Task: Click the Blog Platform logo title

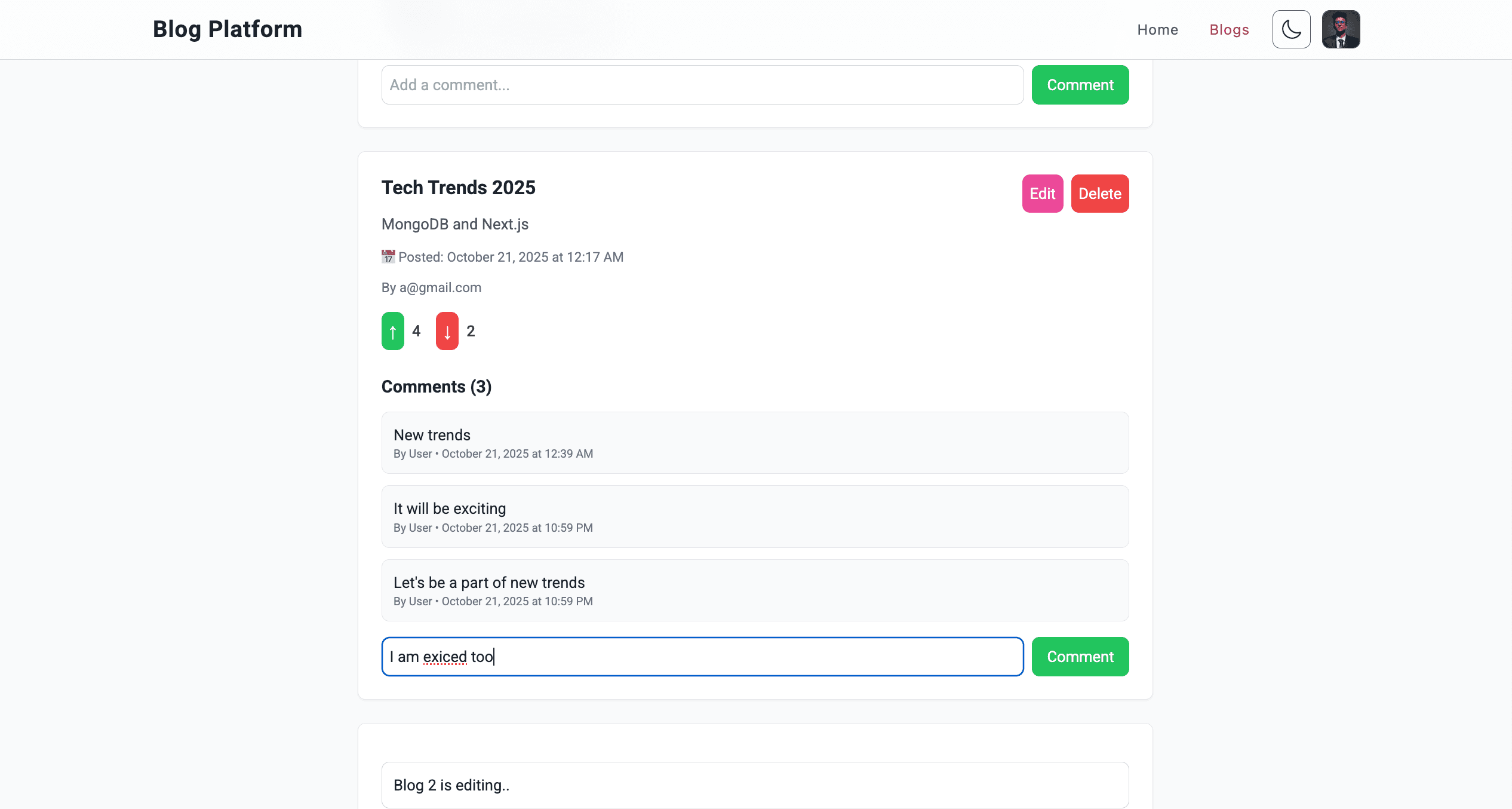Action: point(228,29)
